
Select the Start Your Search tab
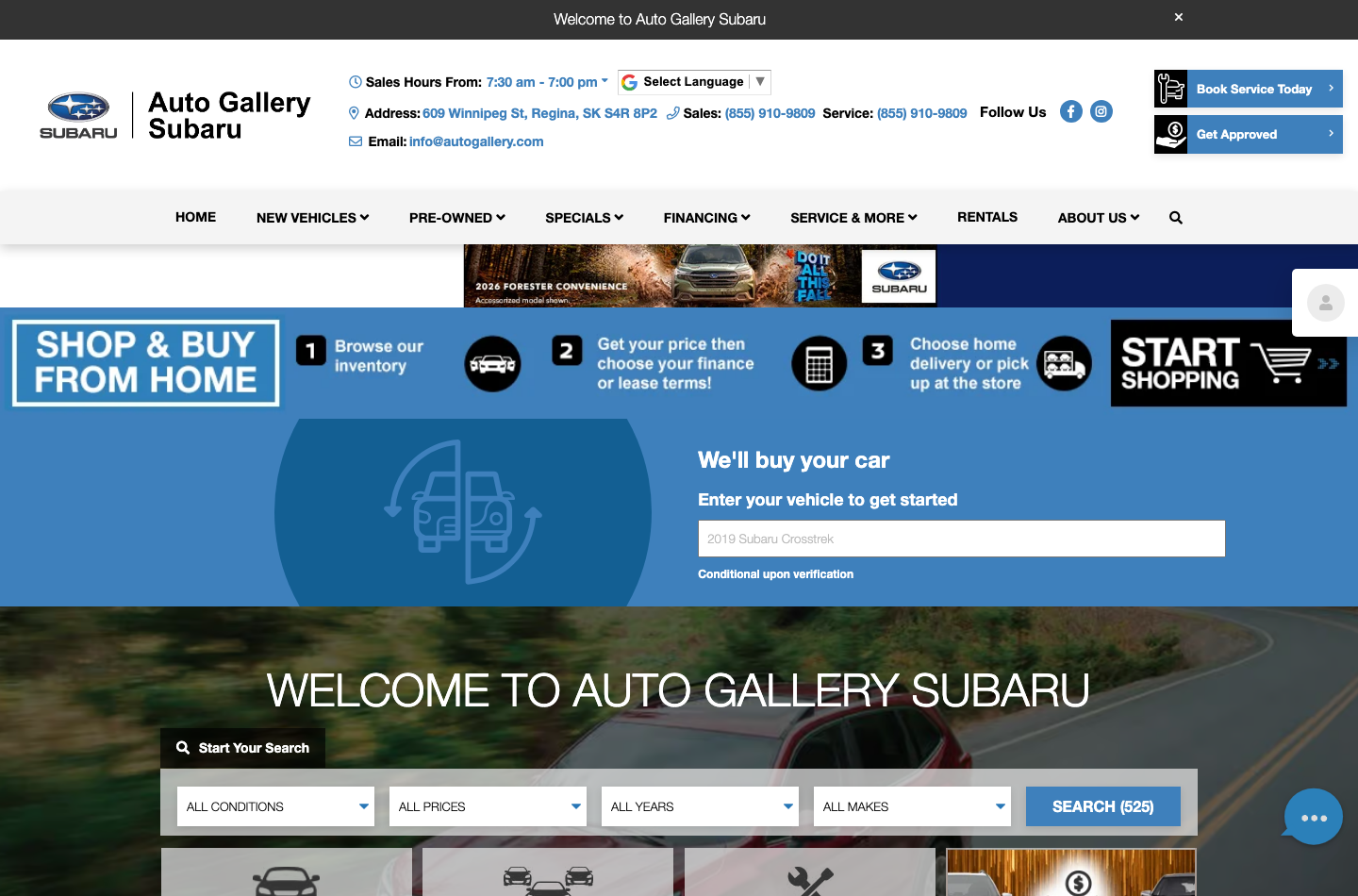point(242,748)
